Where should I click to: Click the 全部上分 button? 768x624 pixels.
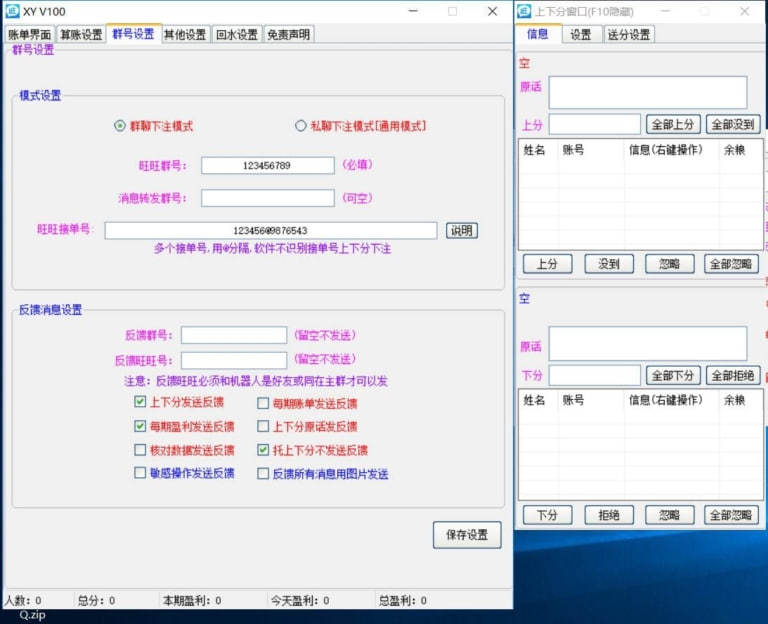point(673,125)
